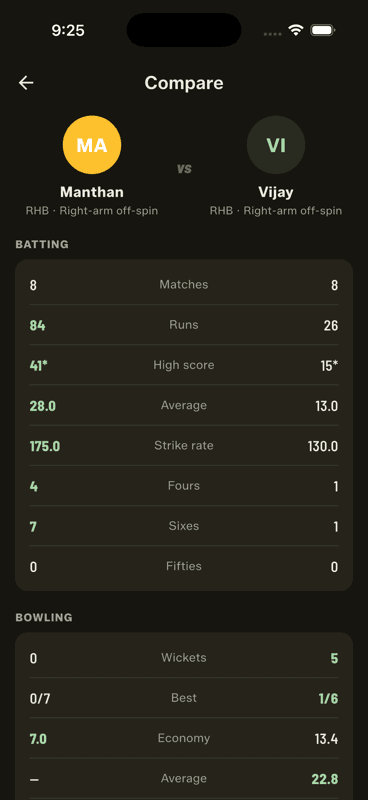Select the Matches row label
The height and width of the screenshot is (800, 368).
(184, 285)
